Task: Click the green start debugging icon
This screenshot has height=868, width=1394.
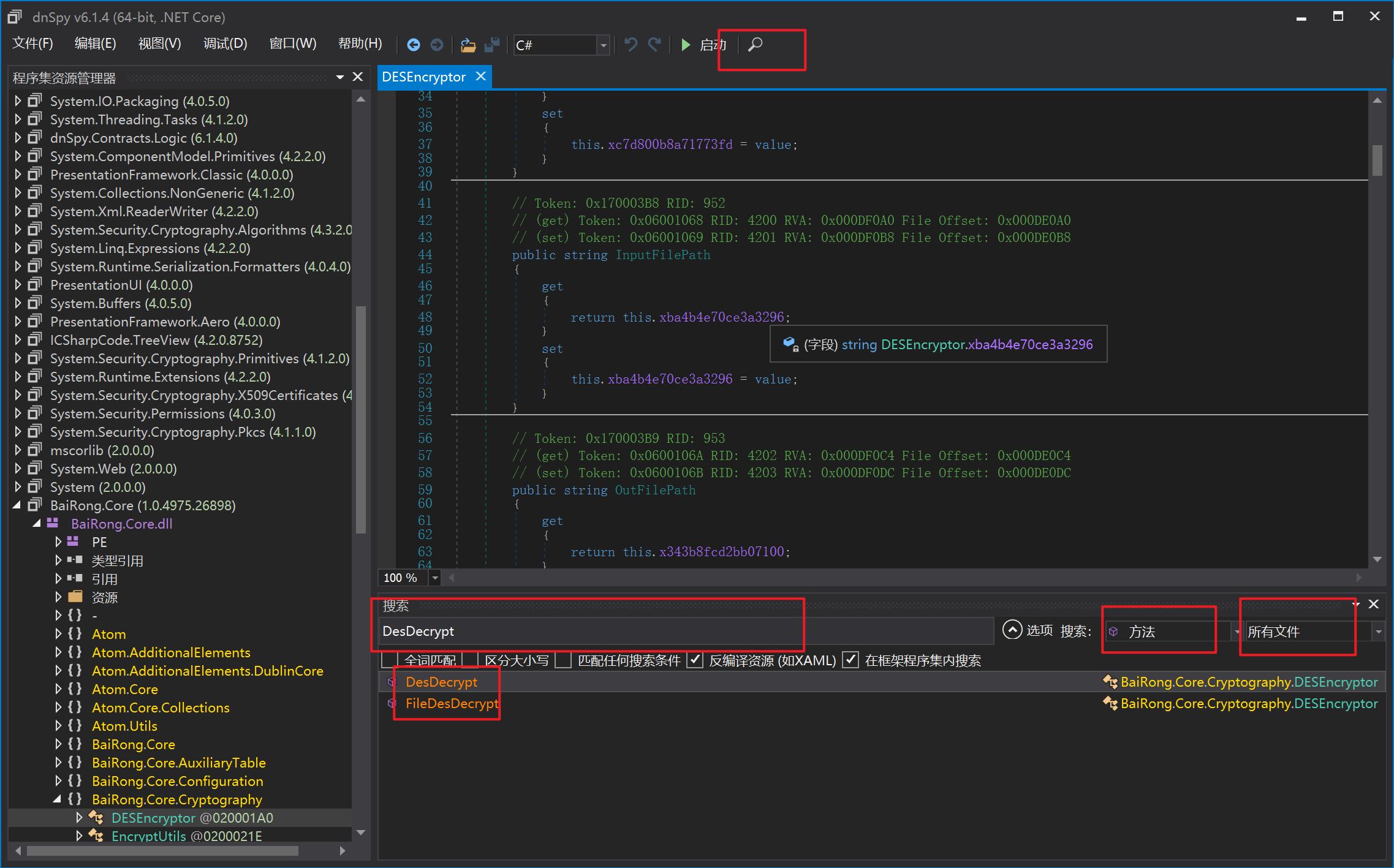Action: point(686,45)
